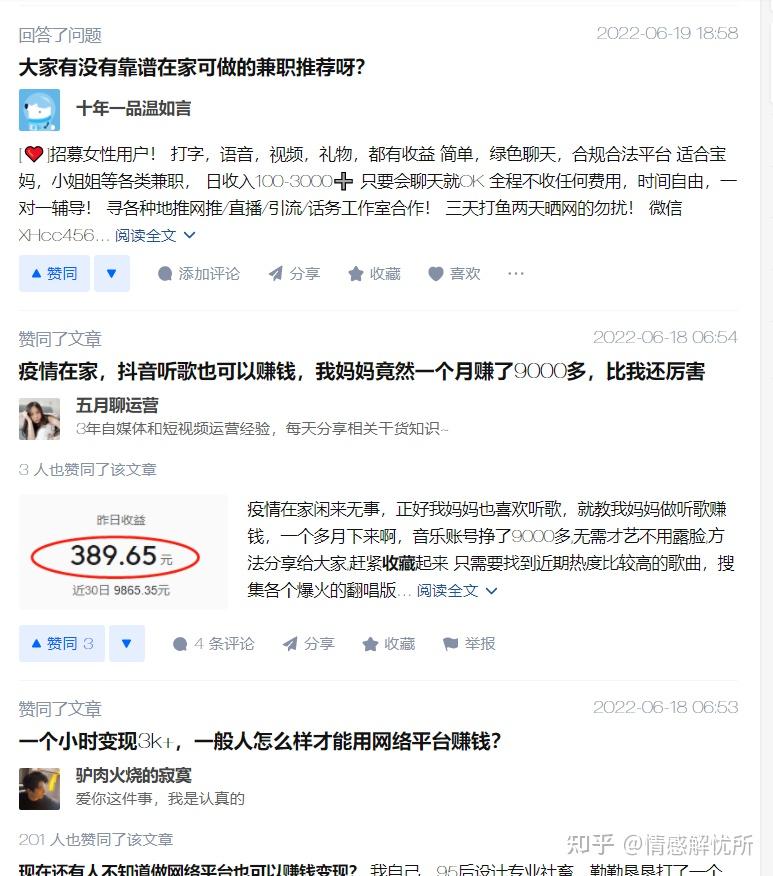Open the three-dot more options menu
Screen dimensions: 773x876
pos(516,274)
